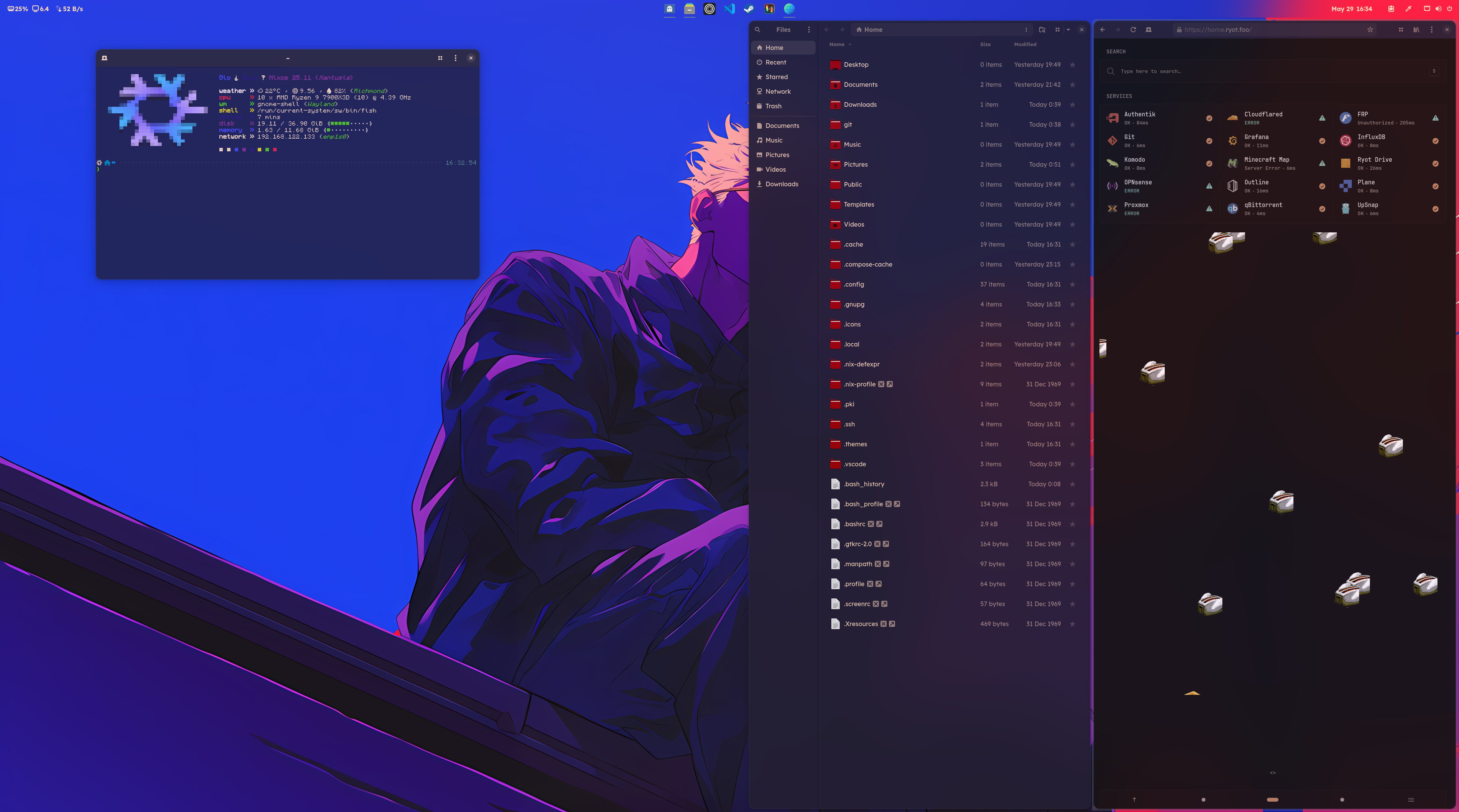Screen dimensions: 1459x812
Task: Star the .bash_history file
Action: (1072, 484)
